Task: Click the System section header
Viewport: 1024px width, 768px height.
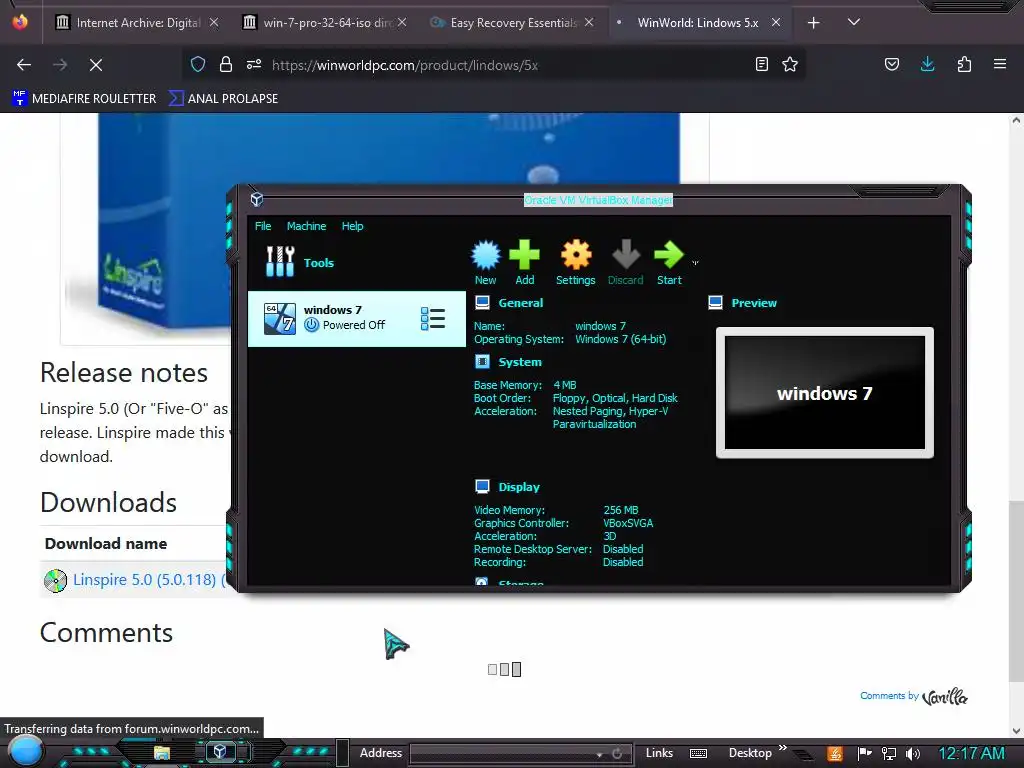Action: (520, 362)
